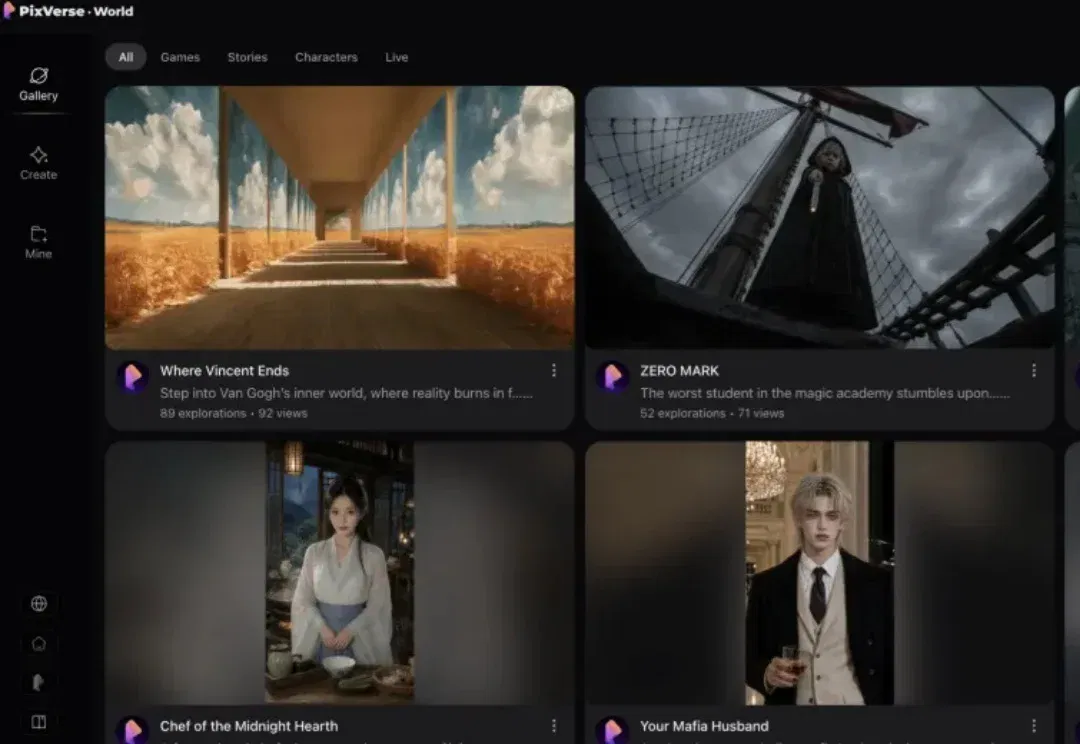Click the 'Step into Van Gogh's inner world' description
The width and height of the screenshot is (1080, 744).
tap(346, 393)
